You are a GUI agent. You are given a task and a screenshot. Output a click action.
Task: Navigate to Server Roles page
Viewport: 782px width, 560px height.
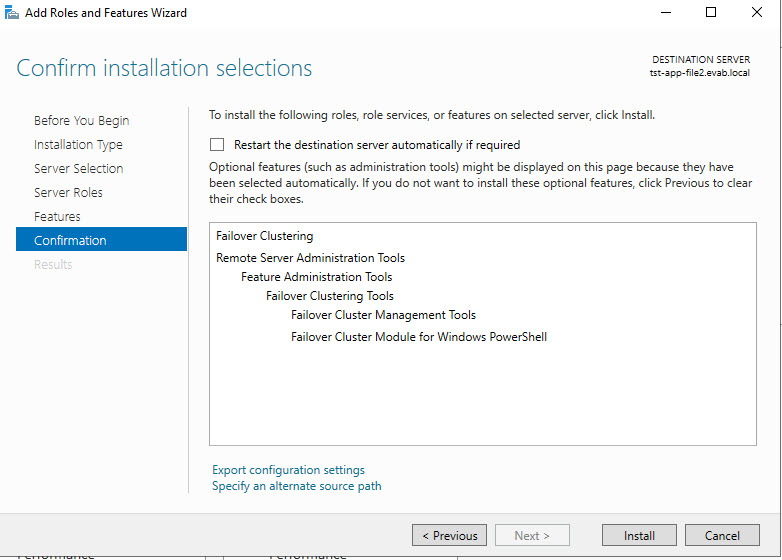(x=68, y=193)
